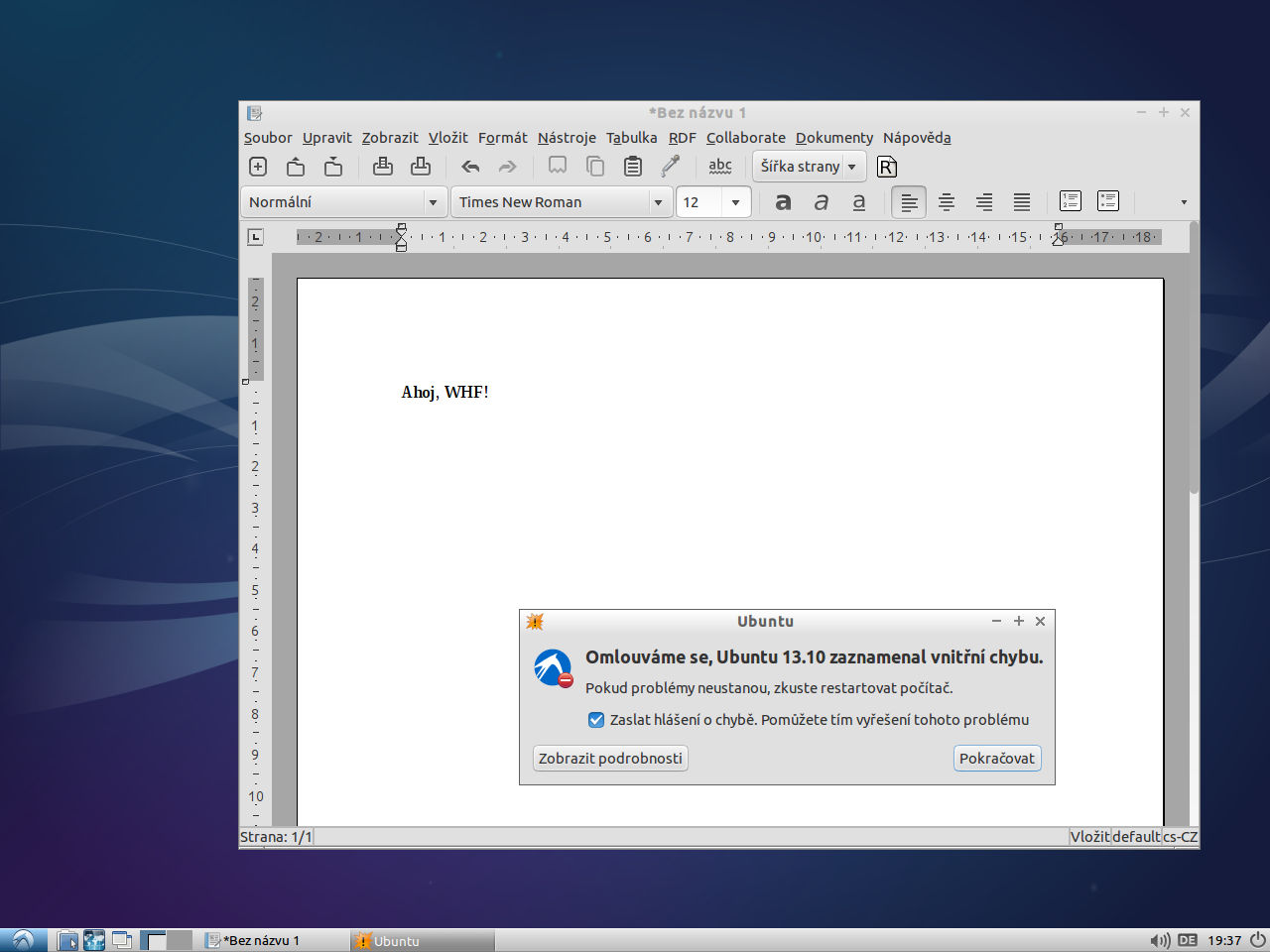Image resolution: width=1270 pixels, height=952 pixels.
Task: Click the DE keyboard layout indicator
Action: point(1188,940)
